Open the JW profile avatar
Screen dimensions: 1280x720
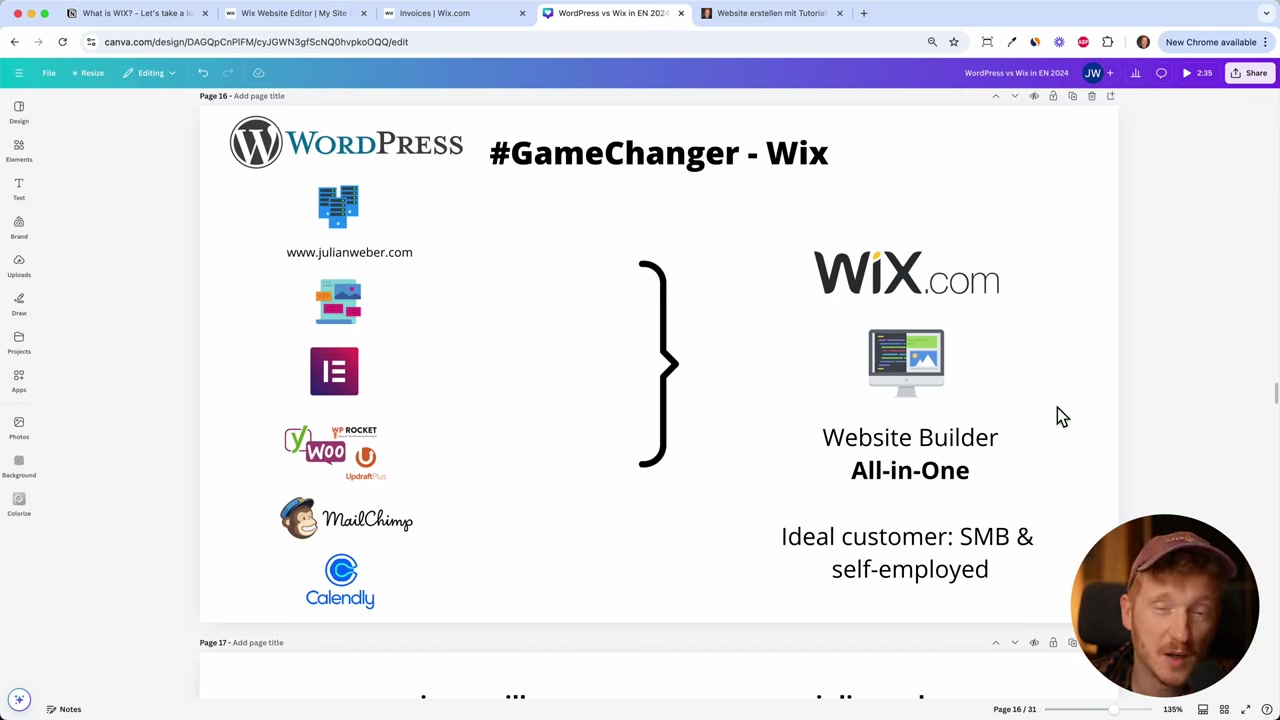tap(1093, 73)
